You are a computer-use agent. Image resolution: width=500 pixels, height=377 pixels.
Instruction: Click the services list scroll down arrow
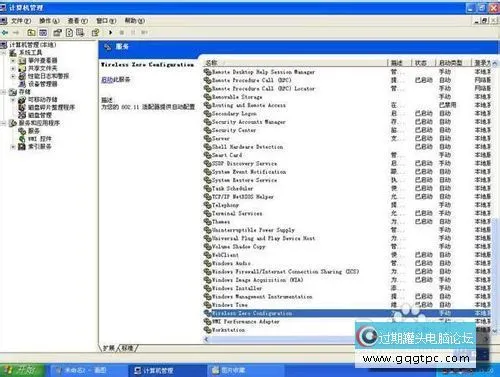(495, 331)
